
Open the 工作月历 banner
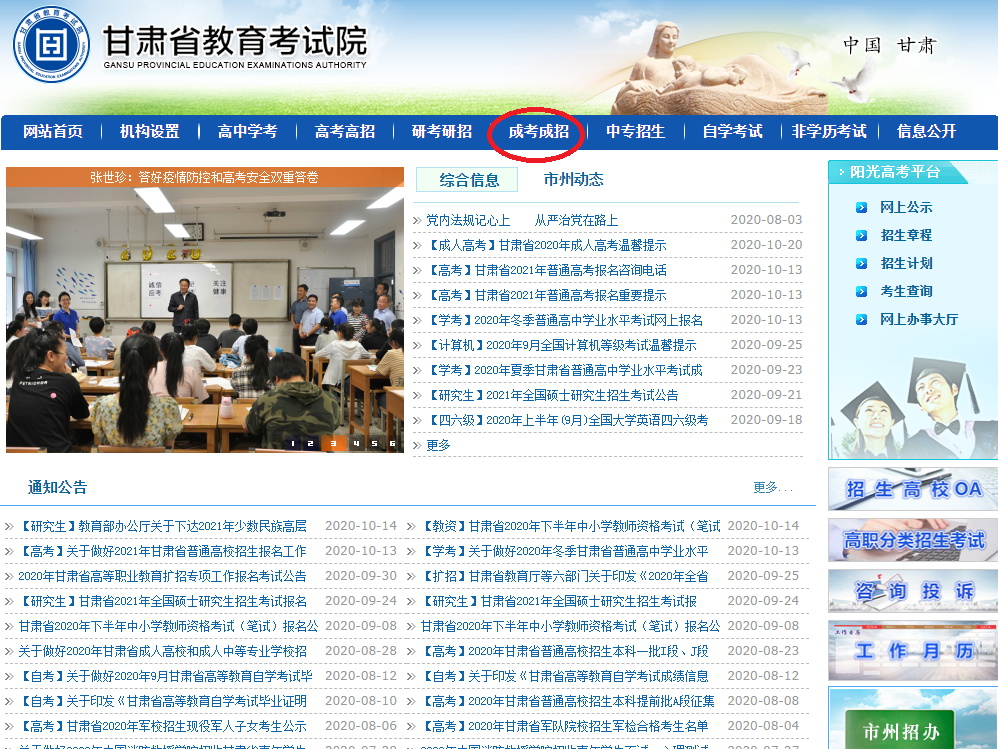click(912, 651)
